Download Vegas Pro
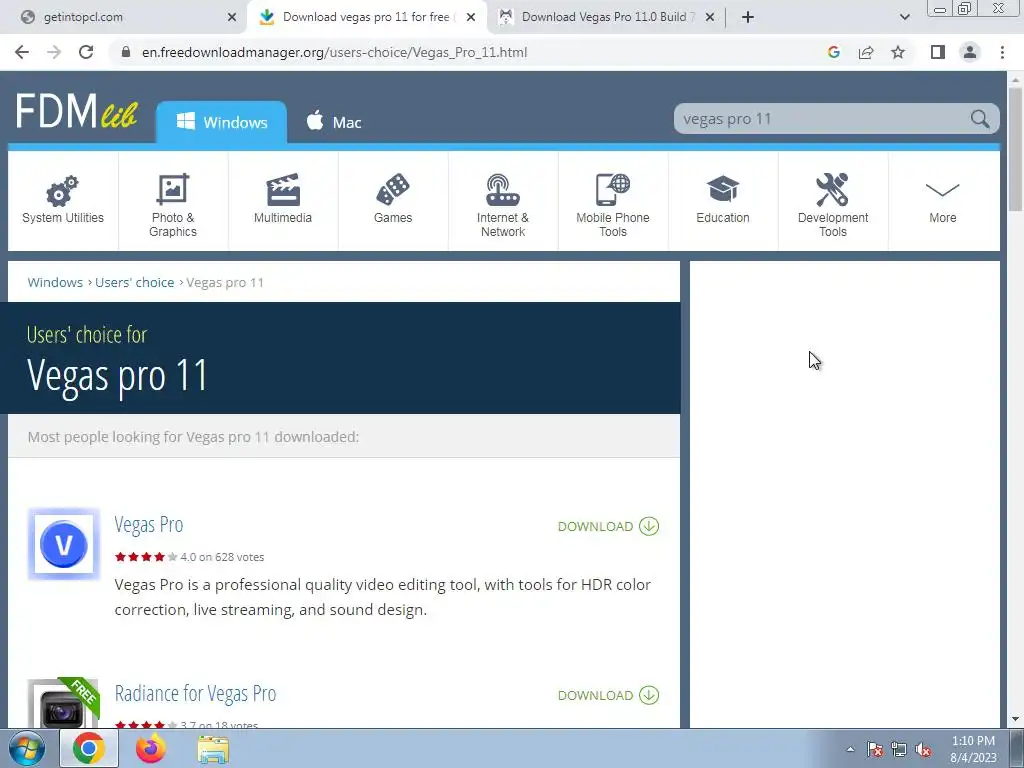Image resolution: width=1024 pixels, height=768 pixels. pos(608,526)
